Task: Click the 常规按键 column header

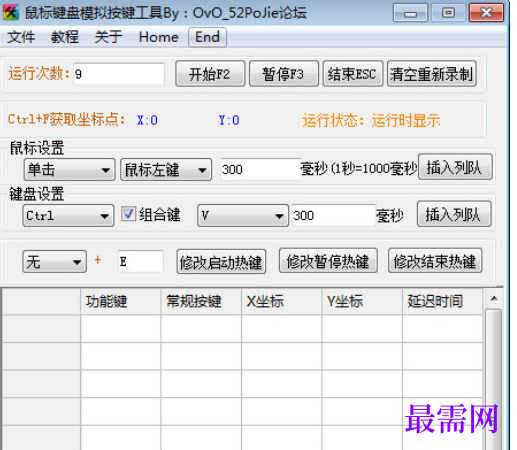Action: pos(201,301)
